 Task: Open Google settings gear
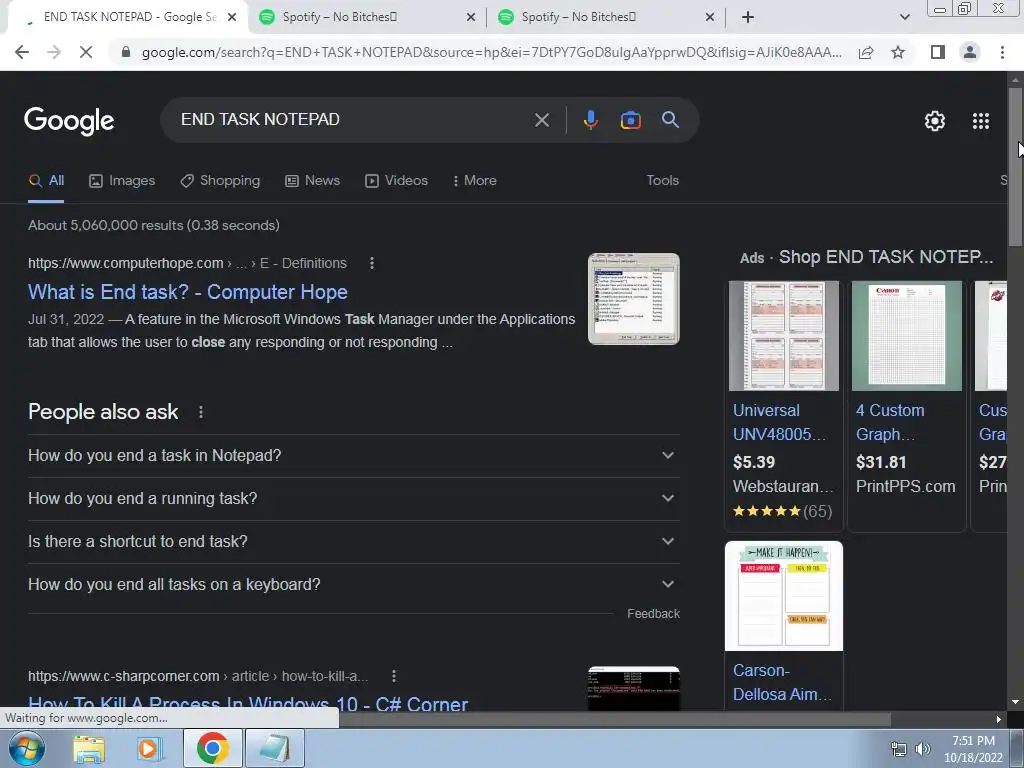tap(935, 121)
